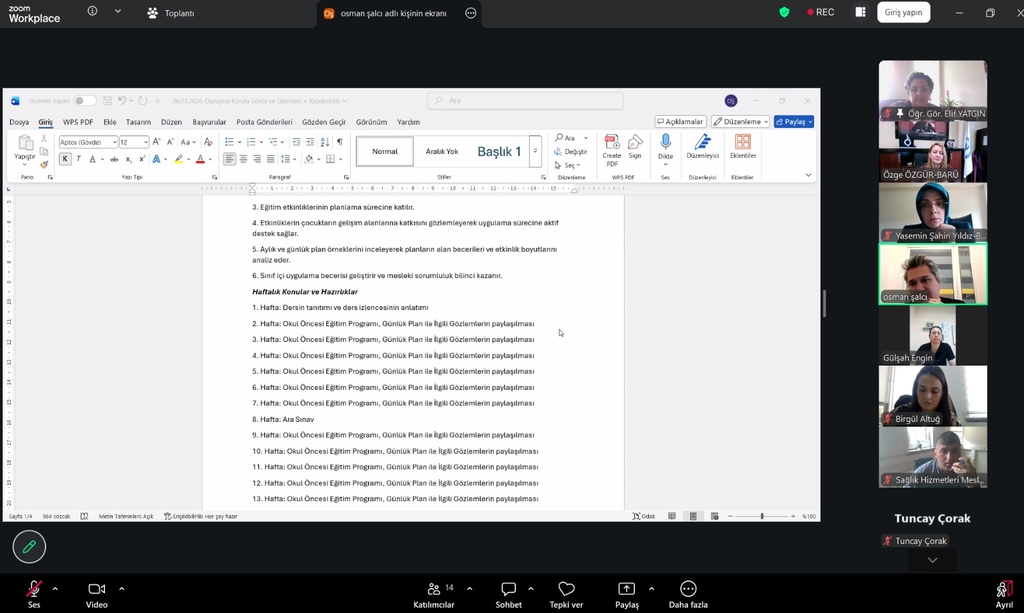Unmute the microphone with the Ses button
The image size is (1024, 613).
(34, 589)
